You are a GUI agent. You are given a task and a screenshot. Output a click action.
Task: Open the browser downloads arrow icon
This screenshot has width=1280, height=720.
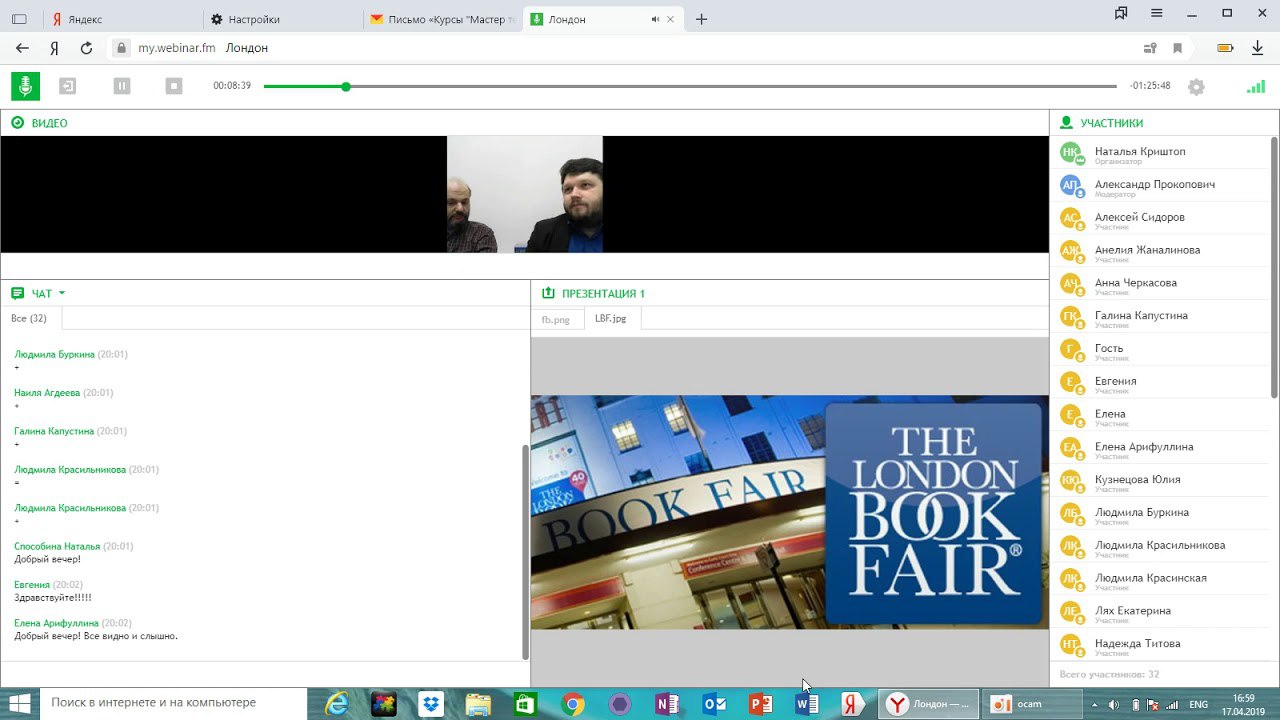[1257, 48]
